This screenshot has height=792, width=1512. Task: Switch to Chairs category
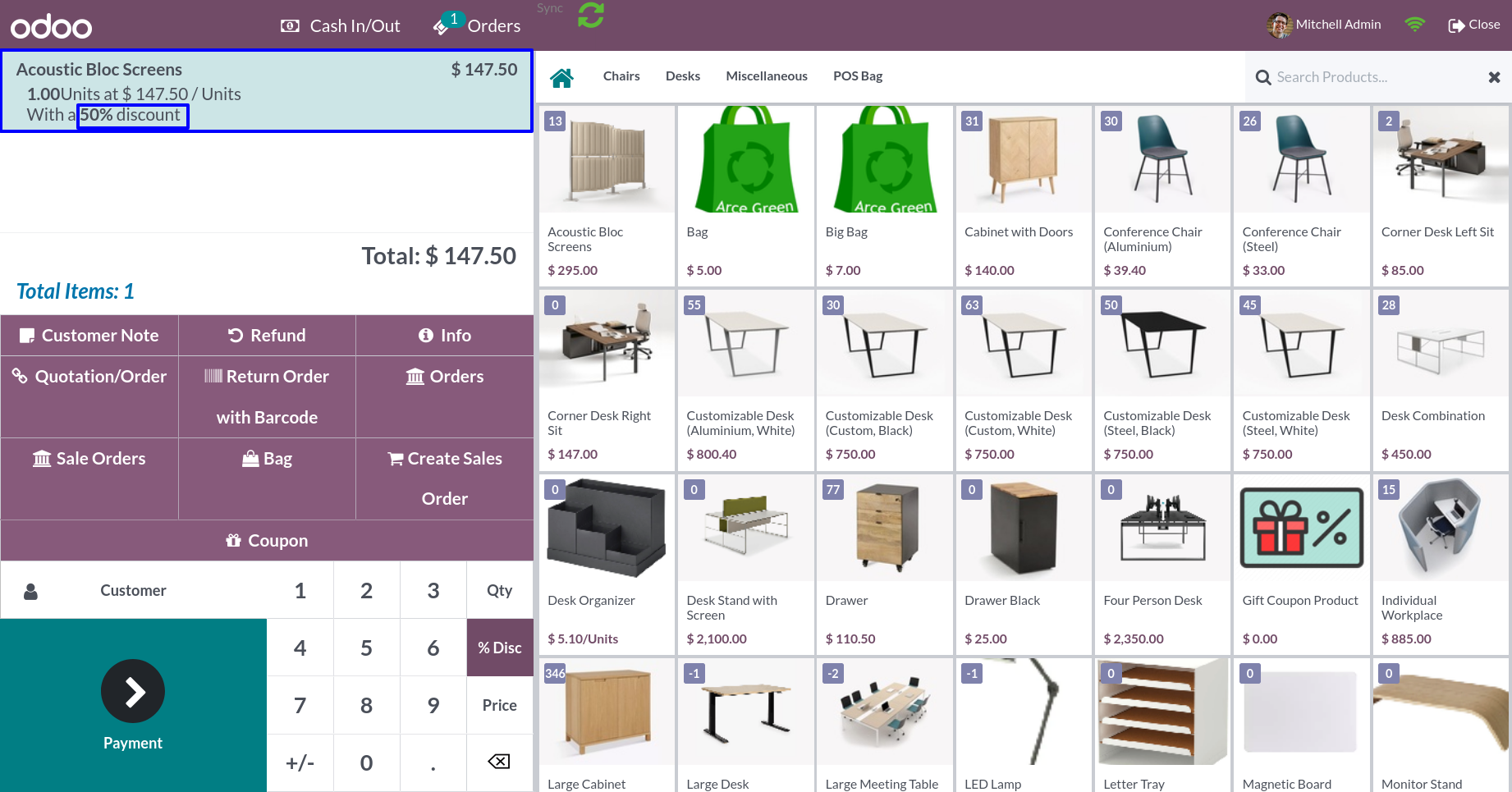click(x=621, y=76)
